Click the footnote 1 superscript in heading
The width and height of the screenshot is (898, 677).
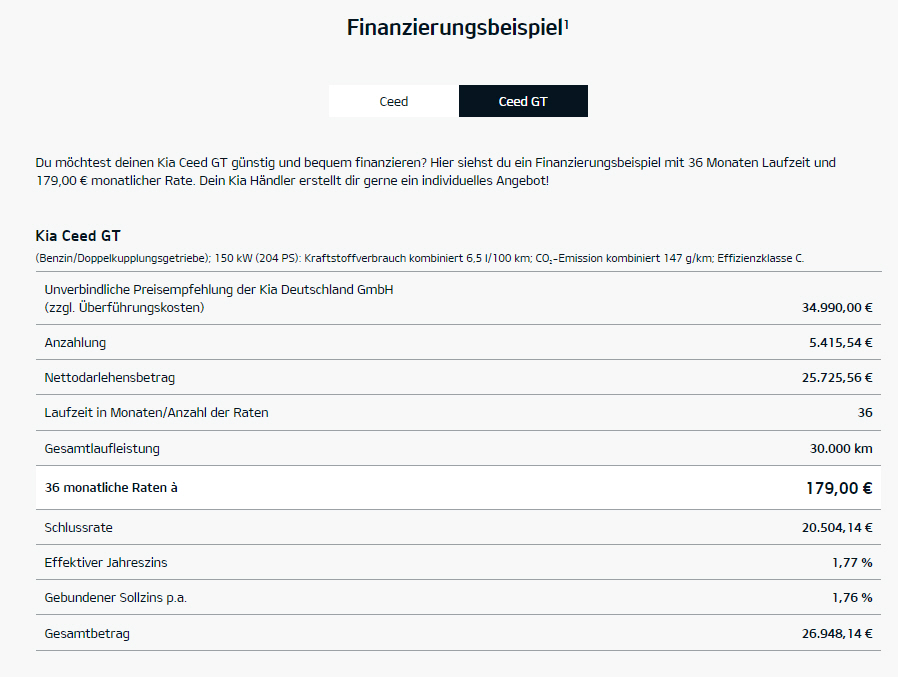coord(566,23)
